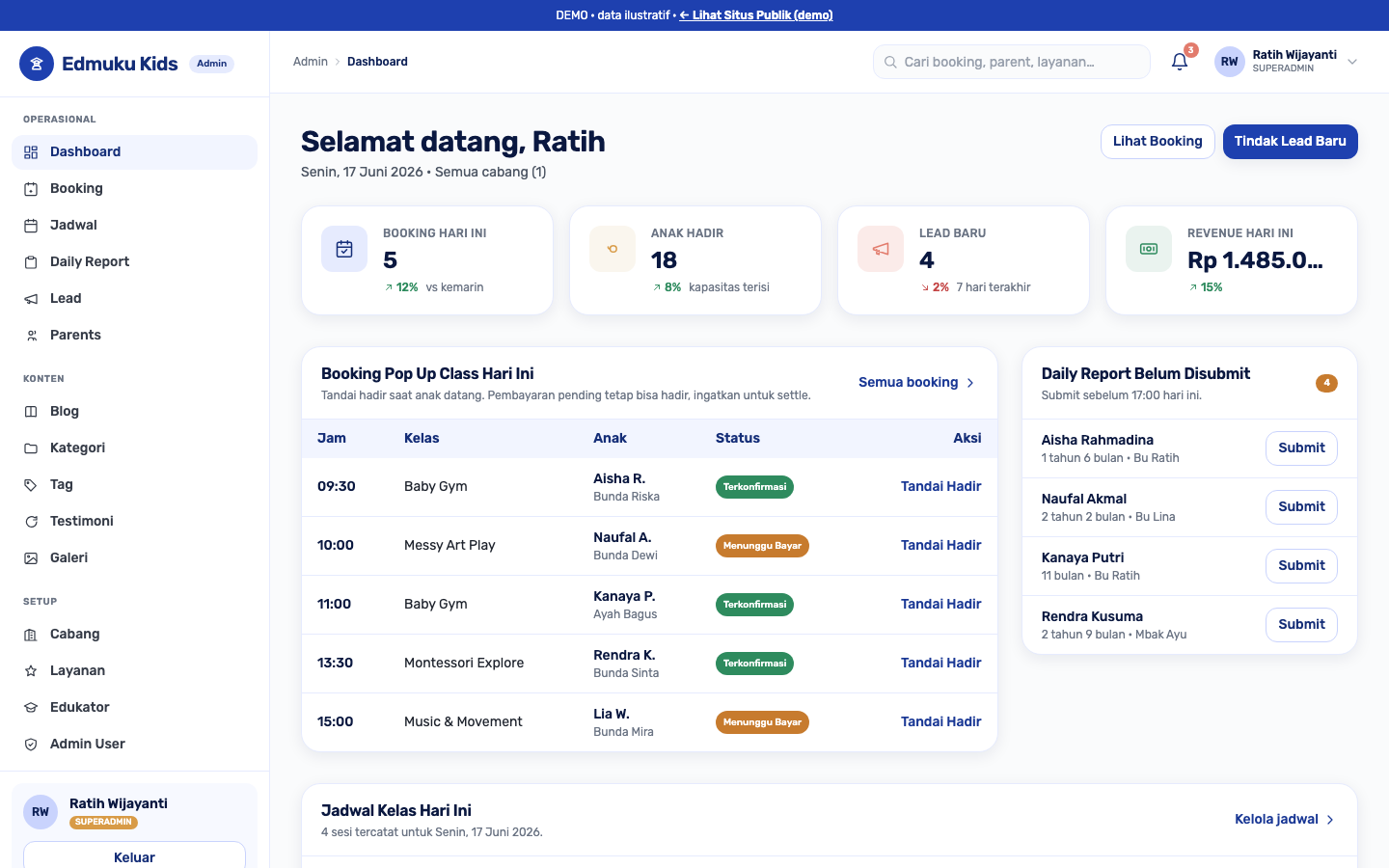This screenshot has height=868, width=1389.
Task: Click Tandai Hadir for Lia W.
Action: 941,722
